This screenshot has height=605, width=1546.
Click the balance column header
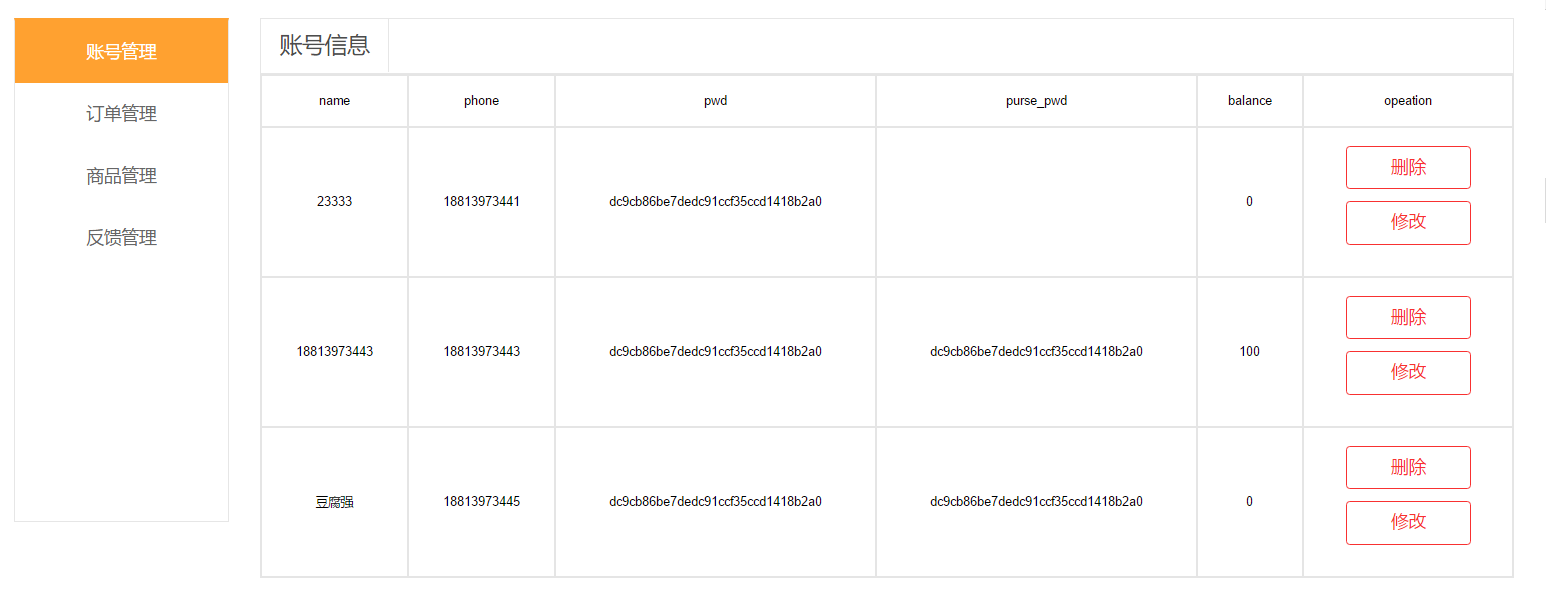point(1249,101)
